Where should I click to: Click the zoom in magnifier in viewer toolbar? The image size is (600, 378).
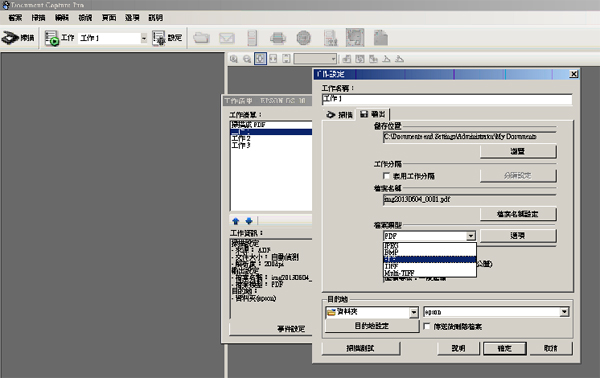coord(234,59)
